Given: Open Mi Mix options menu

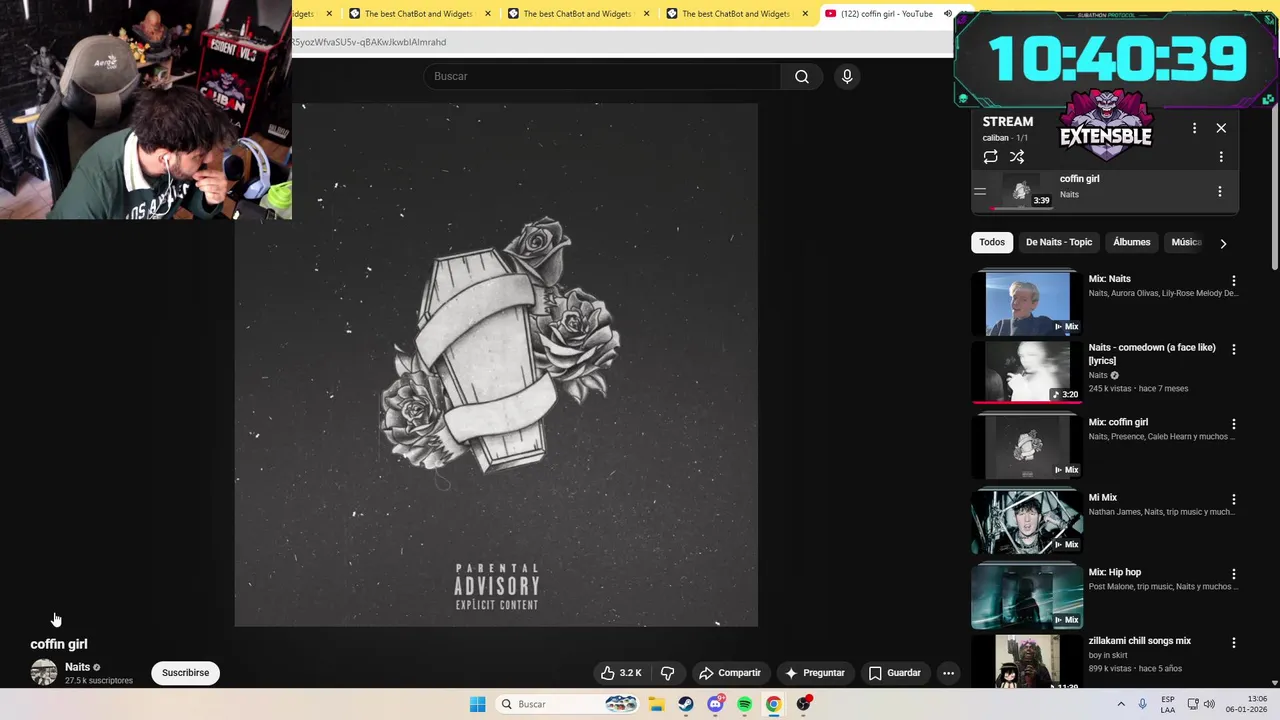Looking at the screenshot, I should click(1233, 499).
